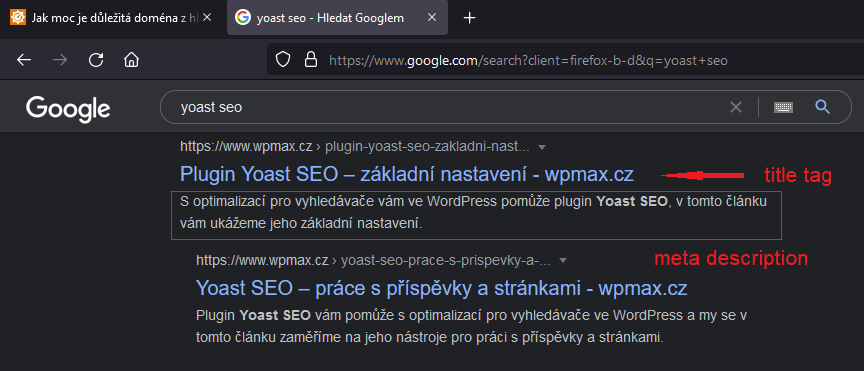Click the Forward navigation arrow
Screen dimensions: 864x371
coord(60,60)
